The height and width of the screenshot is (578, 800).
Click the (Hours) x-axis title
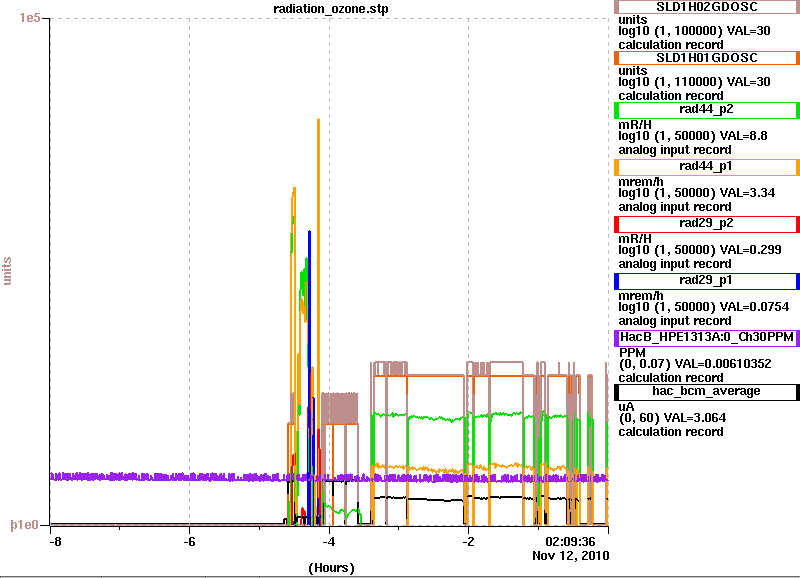point(331,568)
